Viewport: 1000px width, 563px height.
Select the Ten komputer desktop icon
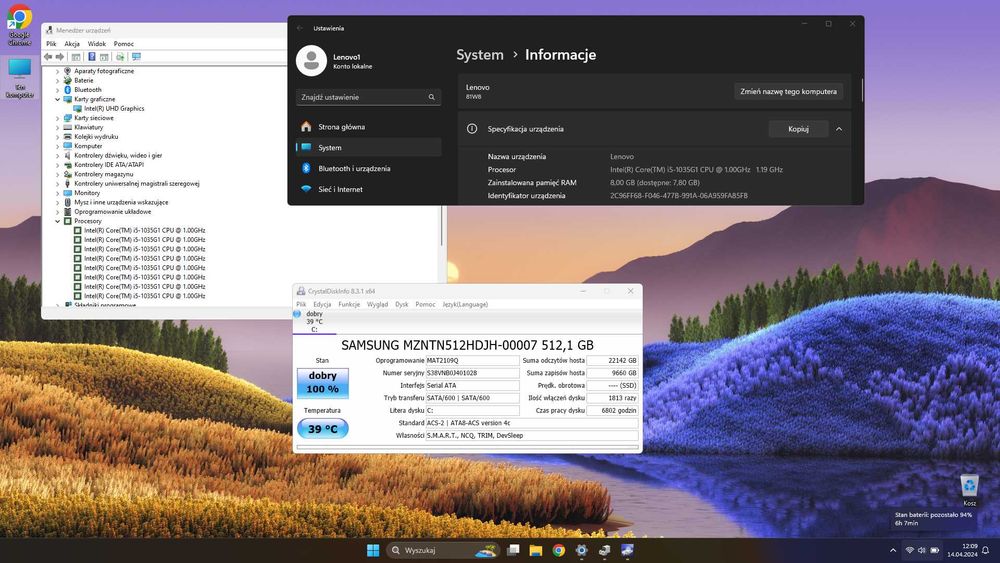(x=19, y=78)
